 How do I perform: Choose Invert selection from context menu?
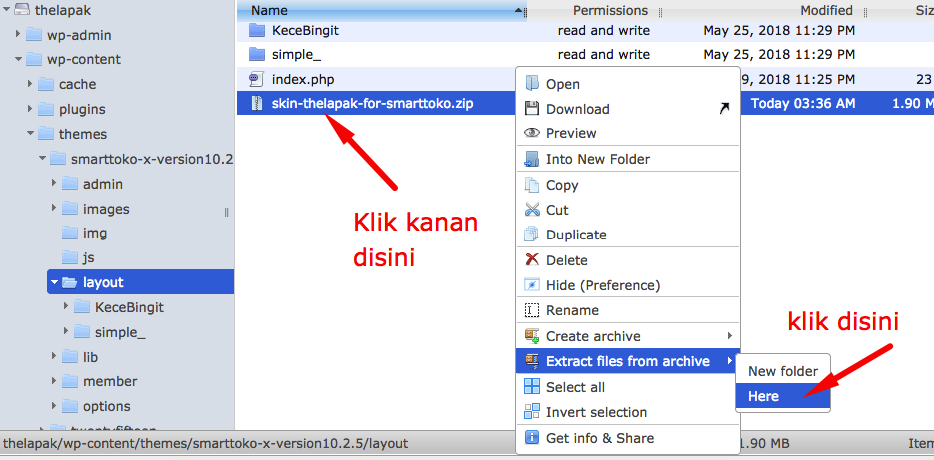(596, 412)
